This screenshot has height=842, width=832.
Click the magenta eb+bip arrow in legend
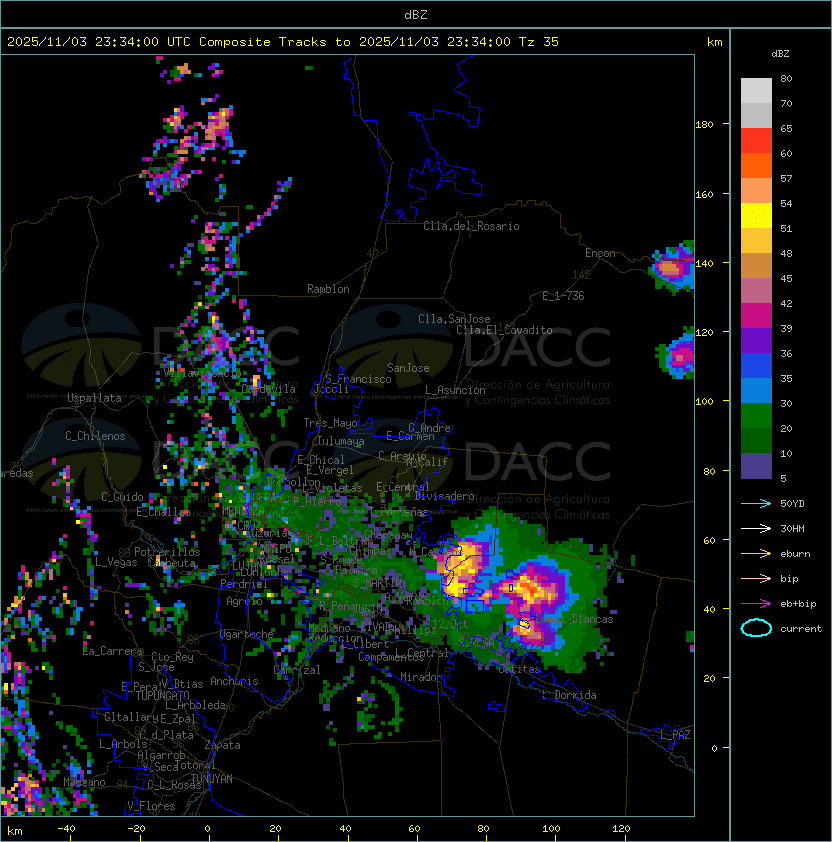(756, 604)
